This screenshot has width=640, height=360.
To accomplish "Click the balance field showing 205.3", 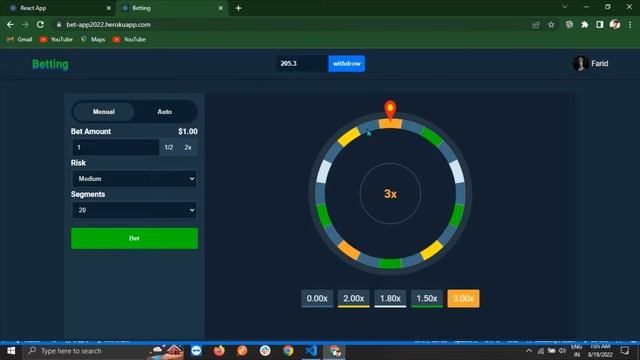I will coord(302,64).
